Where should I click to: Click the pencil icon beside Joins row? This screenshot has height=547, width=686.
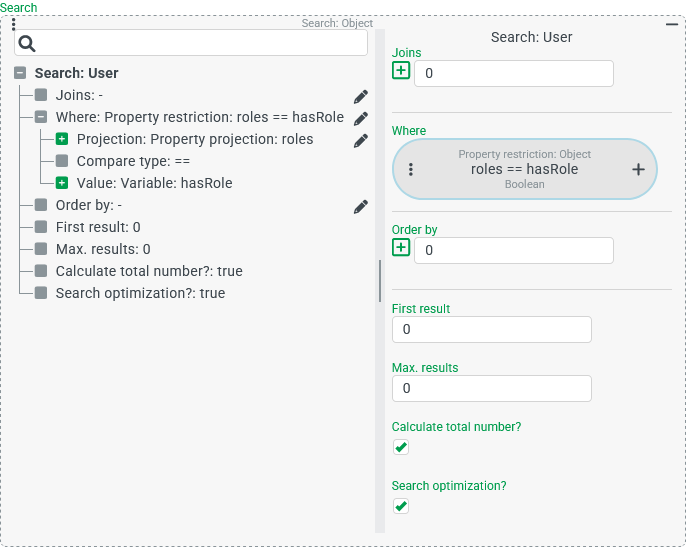pyautogui.click(x=361, y=96)
